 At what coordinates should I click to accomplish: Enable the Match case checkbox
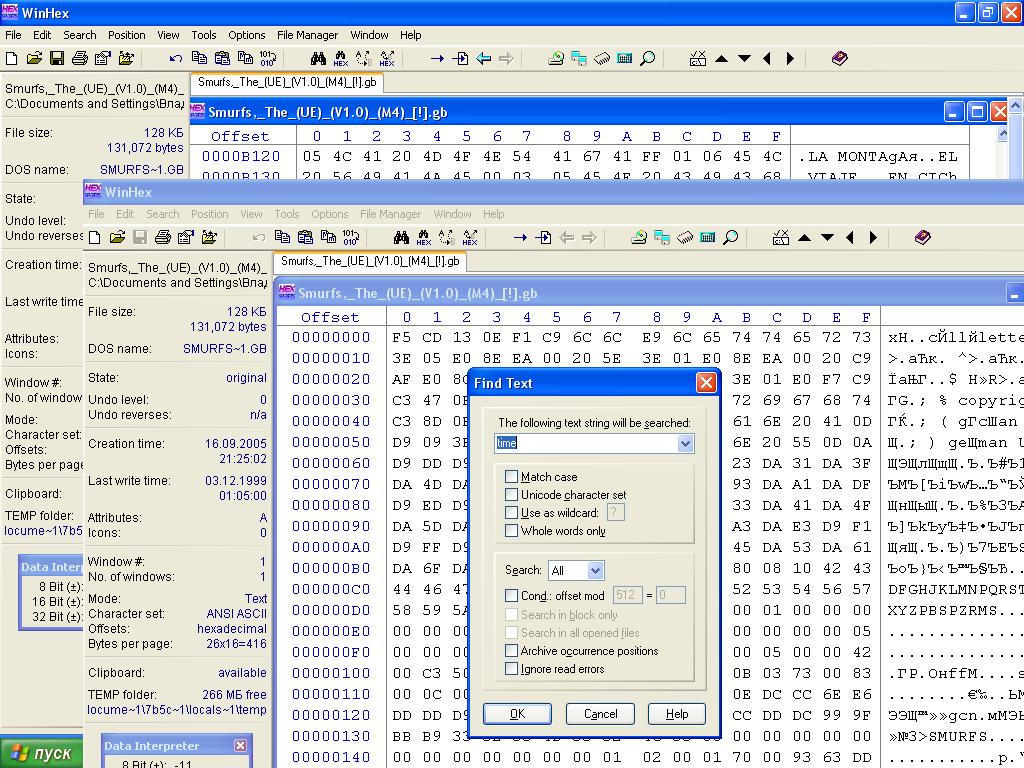(x=511, y=477)
